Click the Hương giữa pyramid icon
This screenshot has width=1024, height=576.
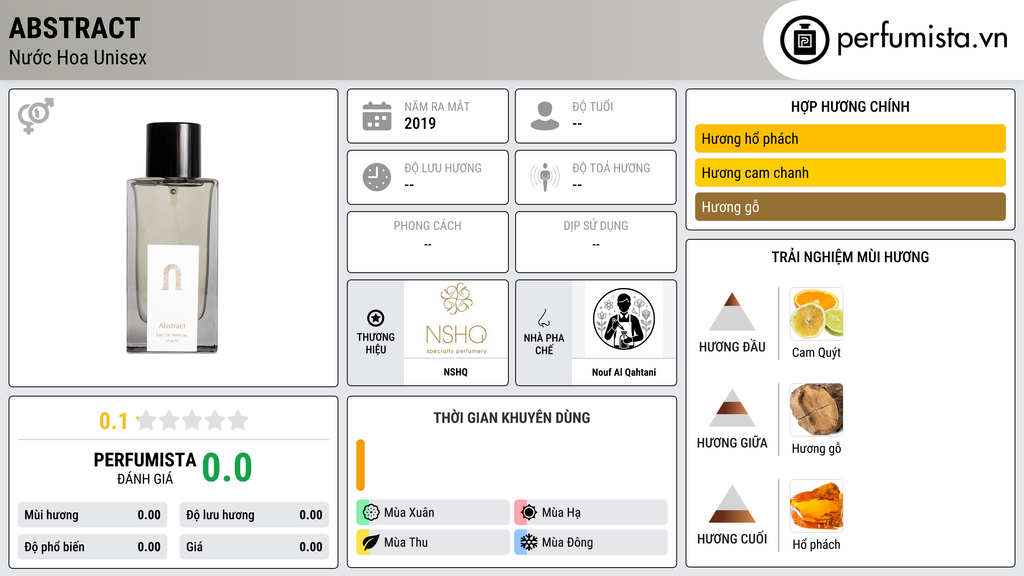point(732,408)
